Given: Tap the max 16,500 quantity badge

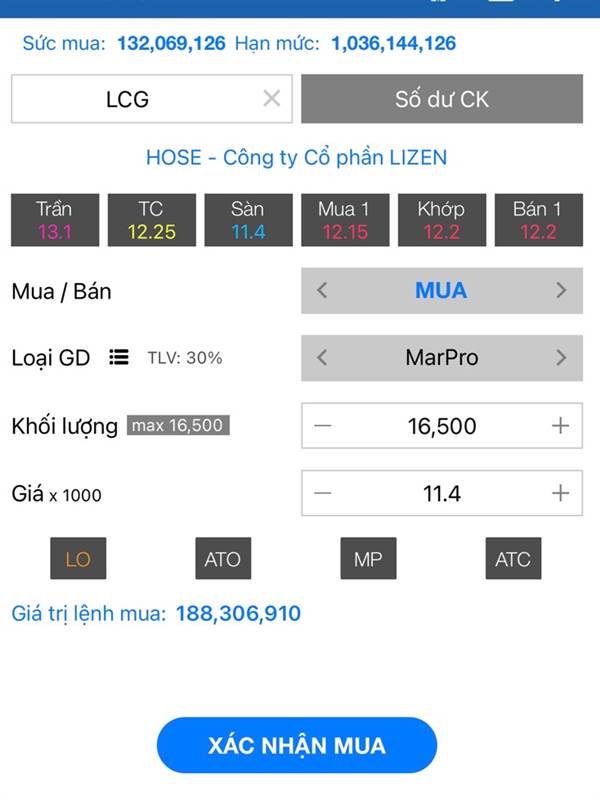Looking at the screenshot, I should click(178, 425).
